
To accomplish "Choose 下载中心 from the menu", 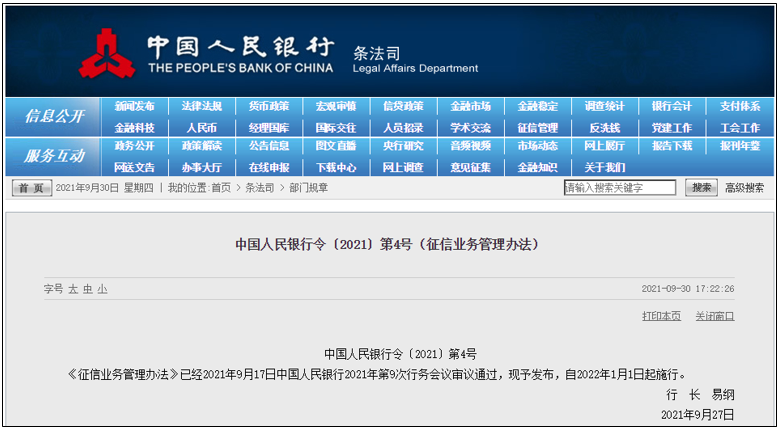I will coord(336,167).
